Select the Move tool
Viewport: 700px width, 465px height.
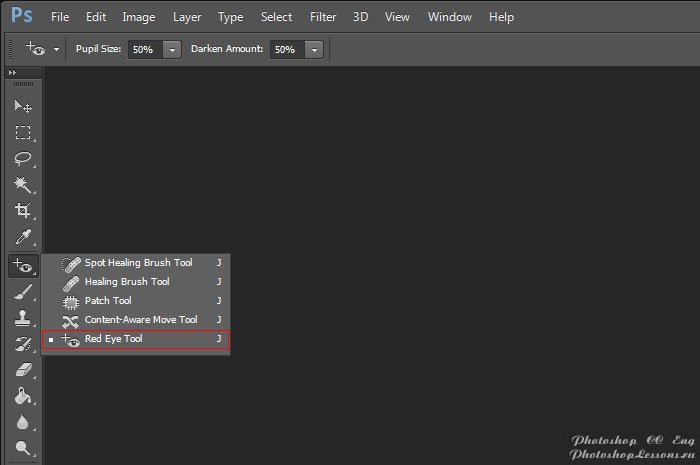click(22, 106)
